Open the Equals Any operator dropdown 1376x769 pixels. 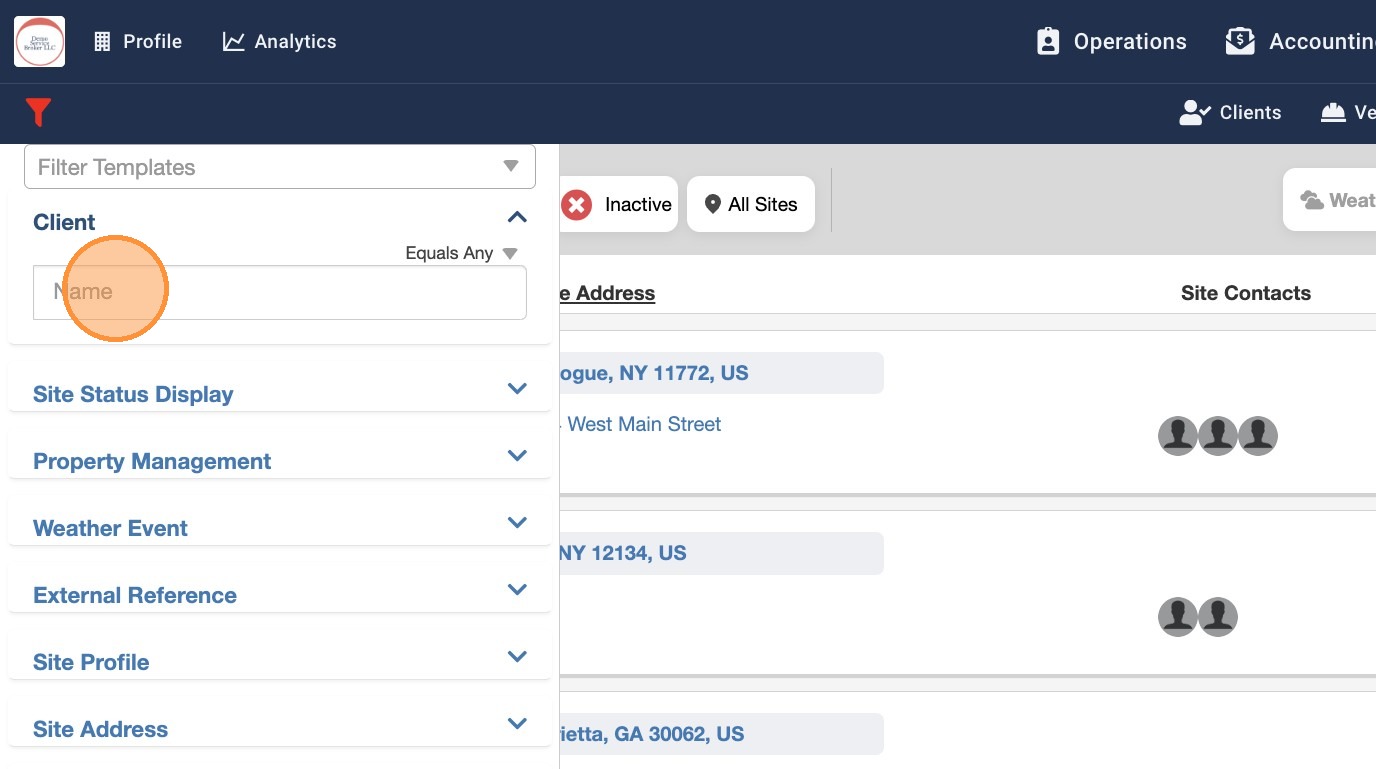coord(461,253)
